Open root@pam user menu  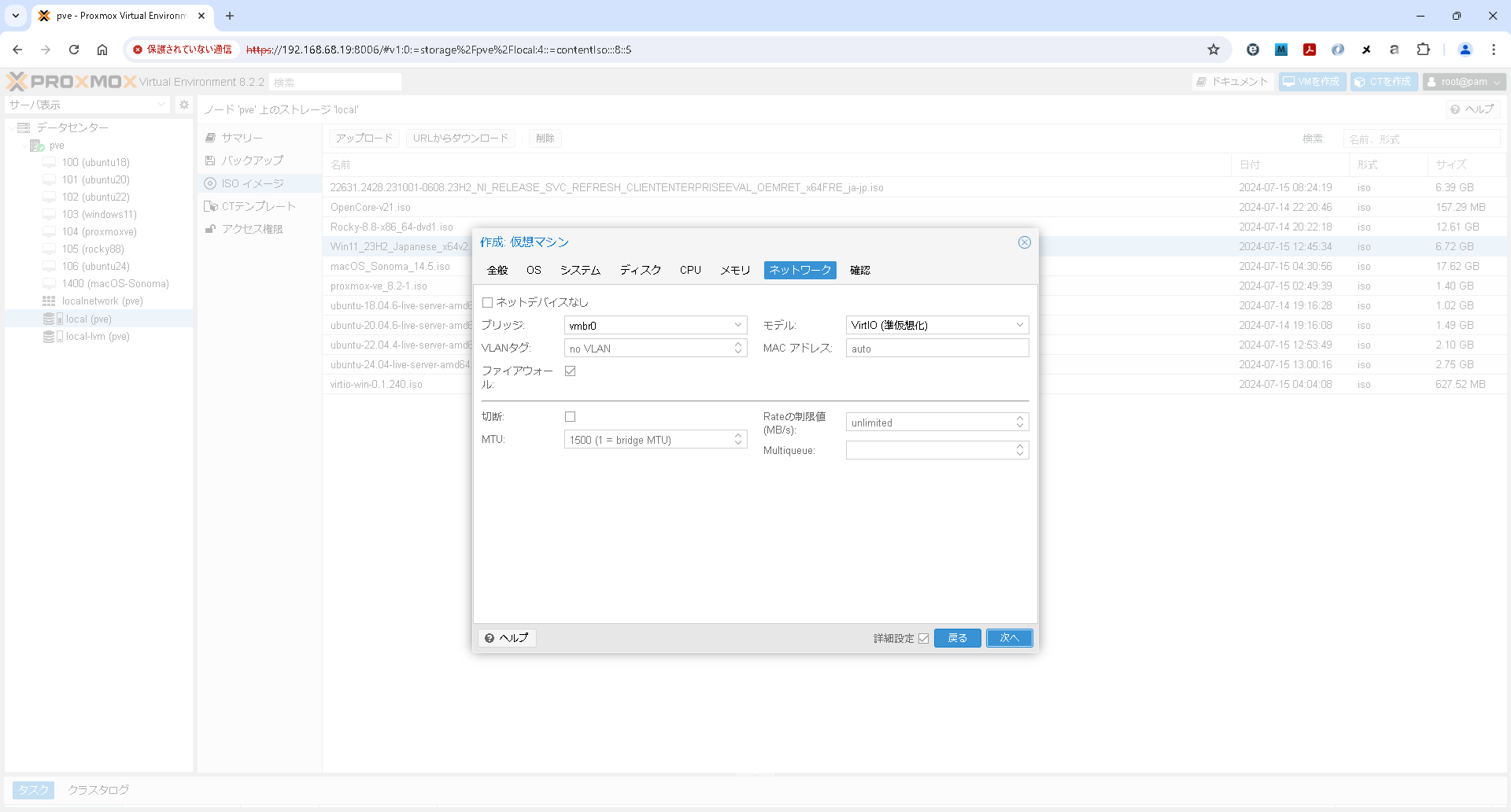point(1464,82)
